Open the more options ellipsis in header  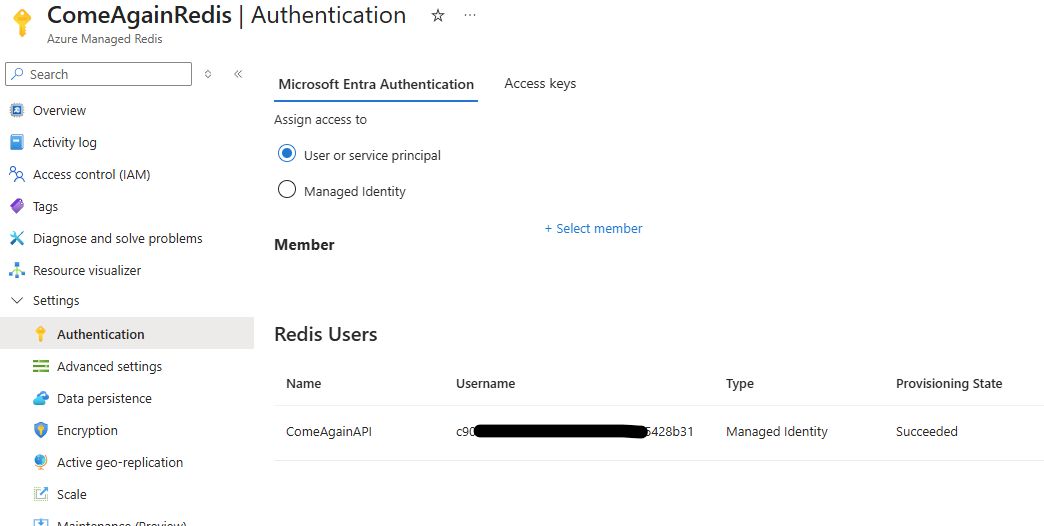click(470, 15)
